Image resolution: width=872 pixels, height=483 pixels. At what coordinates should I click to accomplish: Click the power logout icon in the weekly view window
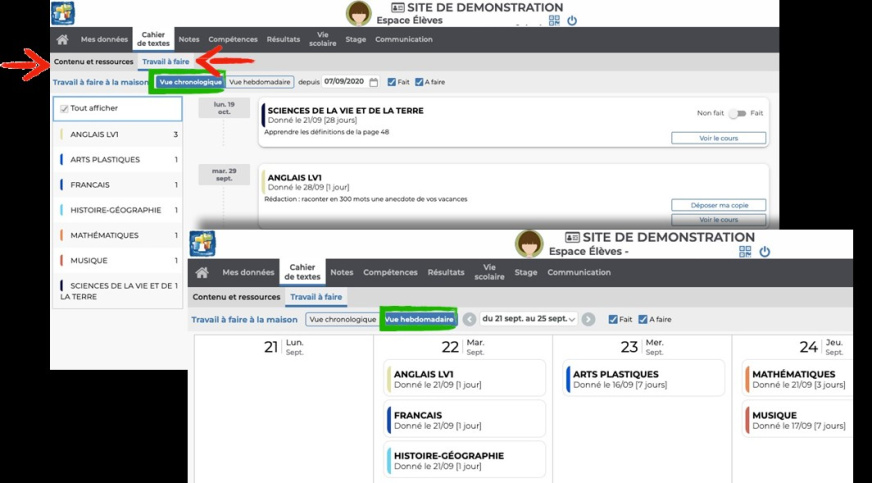pyautogui.click(x=765, y=252)
